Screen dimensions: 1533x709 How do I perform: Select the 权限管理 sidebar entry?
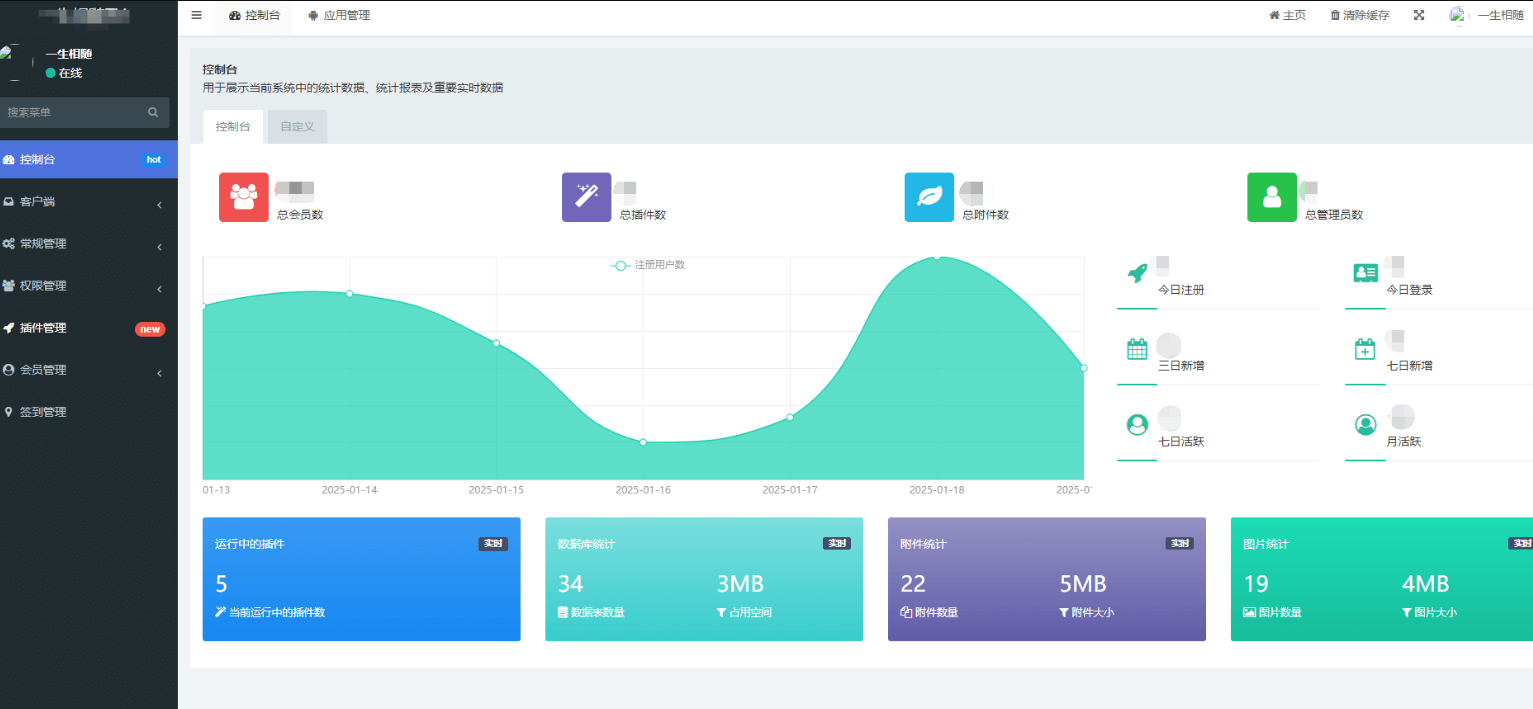coord(89,286)
